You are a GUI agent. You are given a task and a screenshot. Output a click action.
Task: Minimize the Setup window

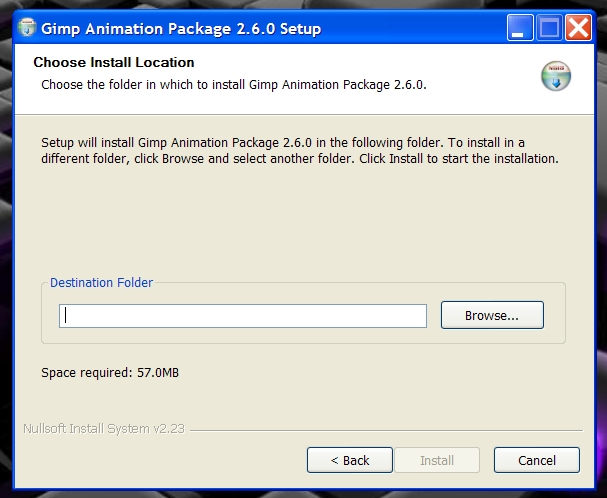point(520,28)
